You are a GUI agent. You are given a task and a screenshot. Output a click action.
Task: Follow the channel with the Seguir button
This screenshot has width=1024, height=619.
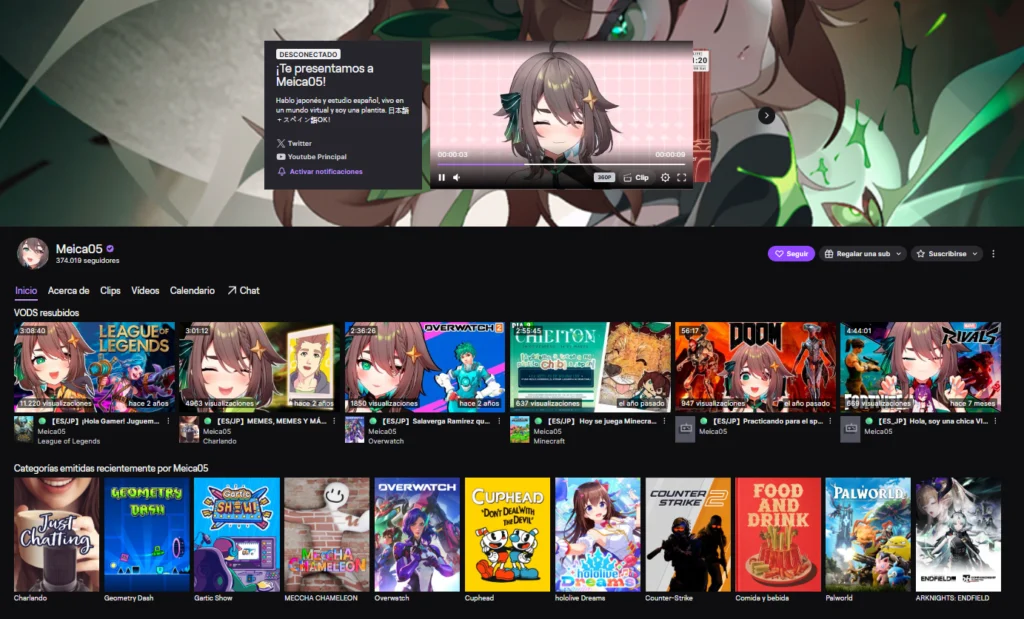(x=791, y=253)
